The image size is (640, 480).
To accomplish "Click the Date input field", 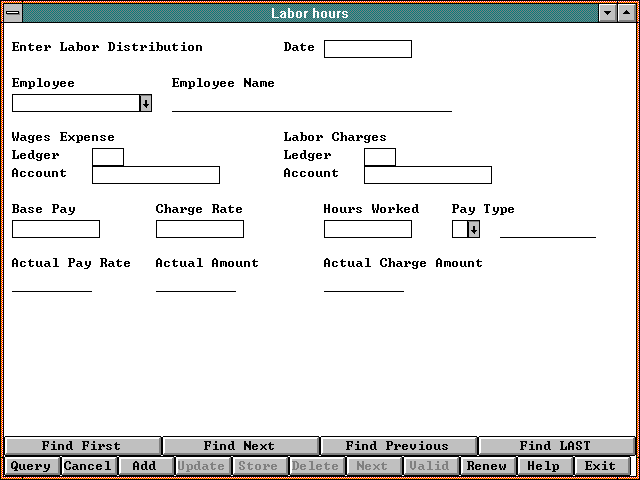I will click(367, 49).
